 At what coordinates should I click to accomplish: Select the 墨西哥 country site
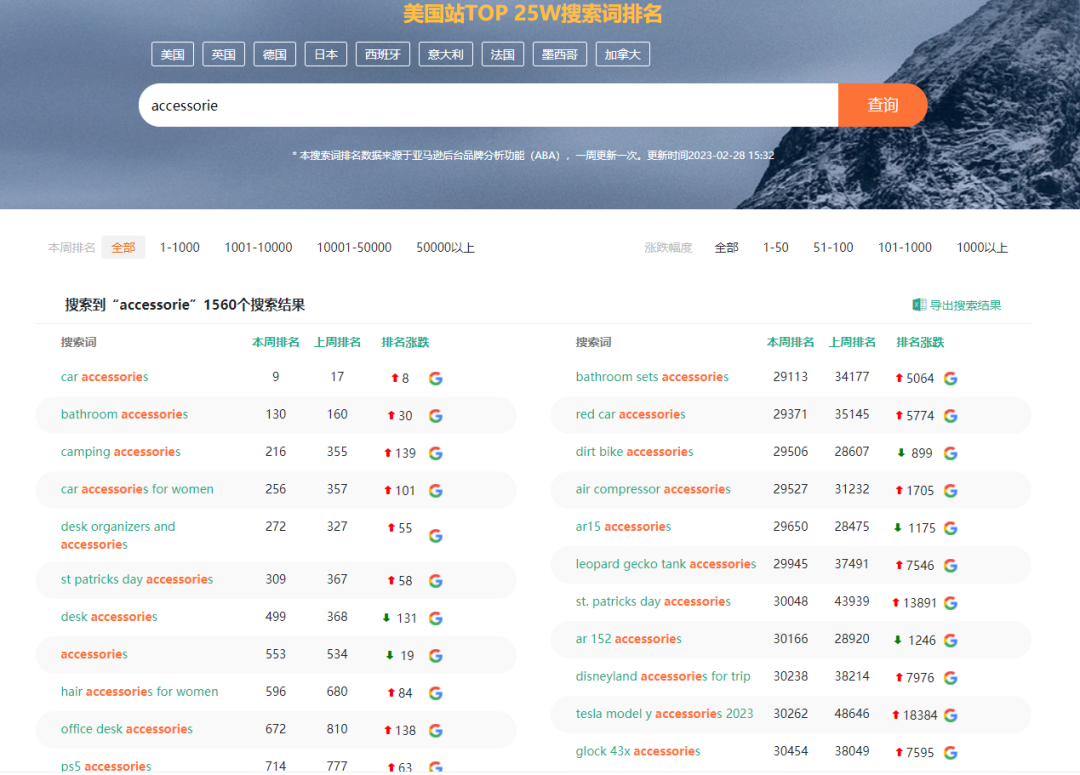point(559,54)
